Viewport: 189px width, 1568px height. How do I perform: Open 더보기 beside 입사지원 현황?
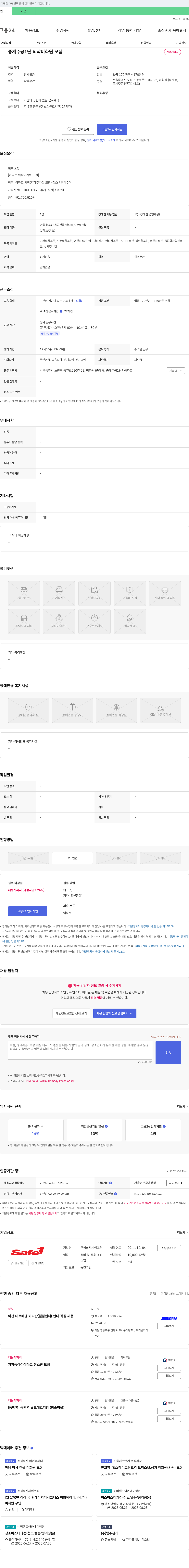[182, 1107]
